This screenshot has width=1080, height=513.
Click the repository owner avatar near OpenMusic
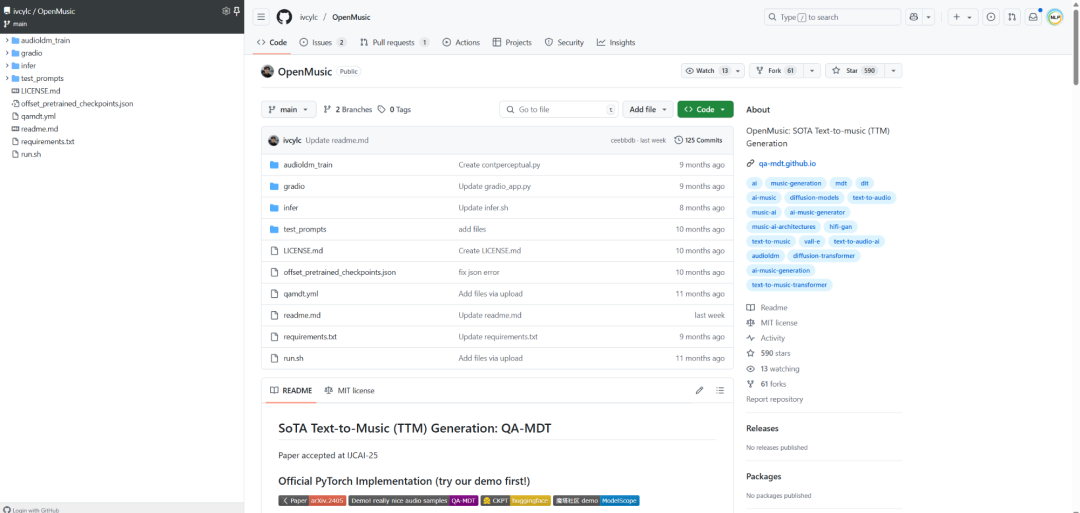point(267,71)
